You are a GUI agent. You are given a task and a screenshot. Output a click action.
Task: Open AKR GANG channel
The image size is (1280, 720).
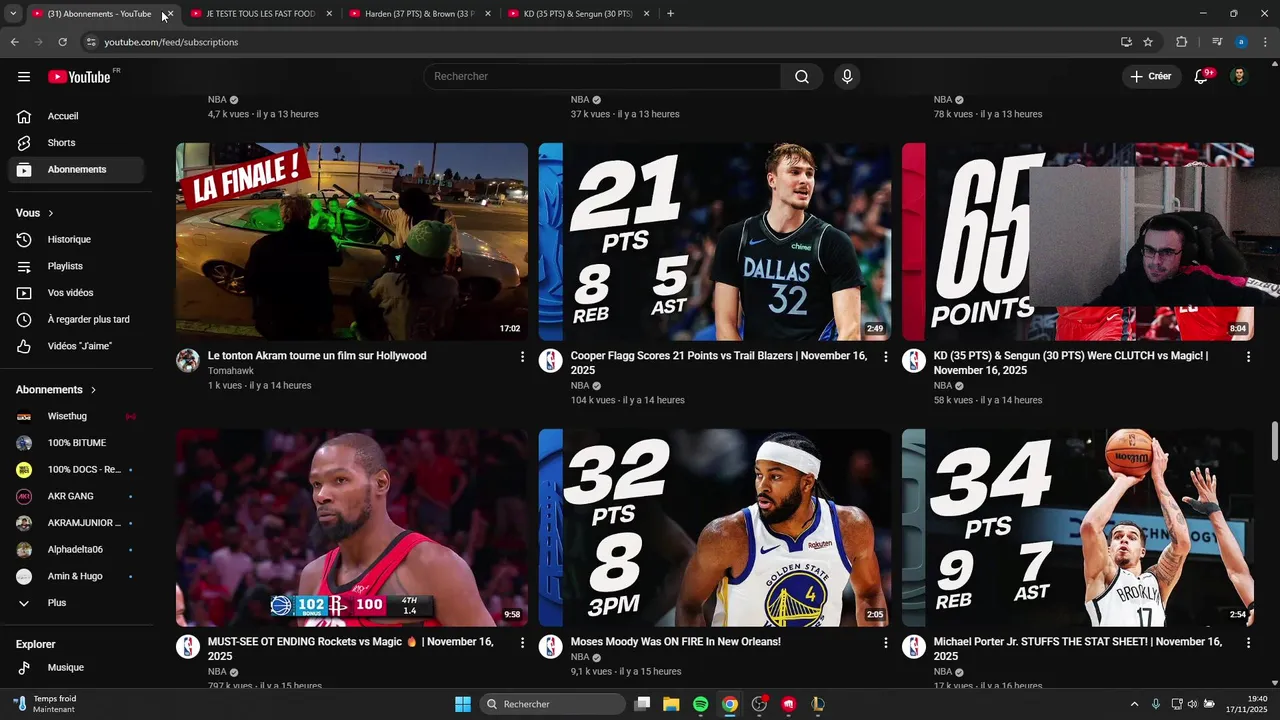click(x=76, y=496)
